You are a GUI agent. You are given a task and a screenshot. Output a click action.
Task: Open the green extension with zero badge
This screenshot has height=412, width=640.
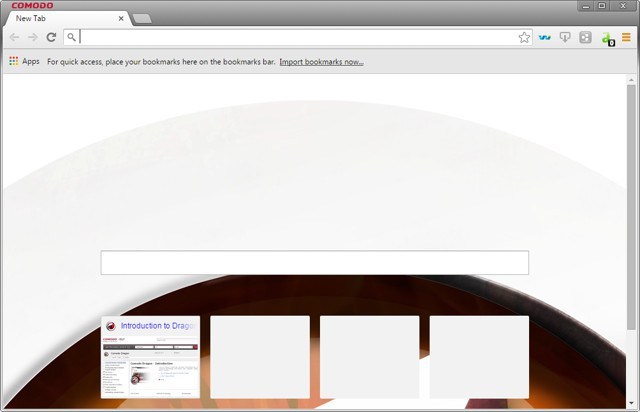(x=608, y=39)
